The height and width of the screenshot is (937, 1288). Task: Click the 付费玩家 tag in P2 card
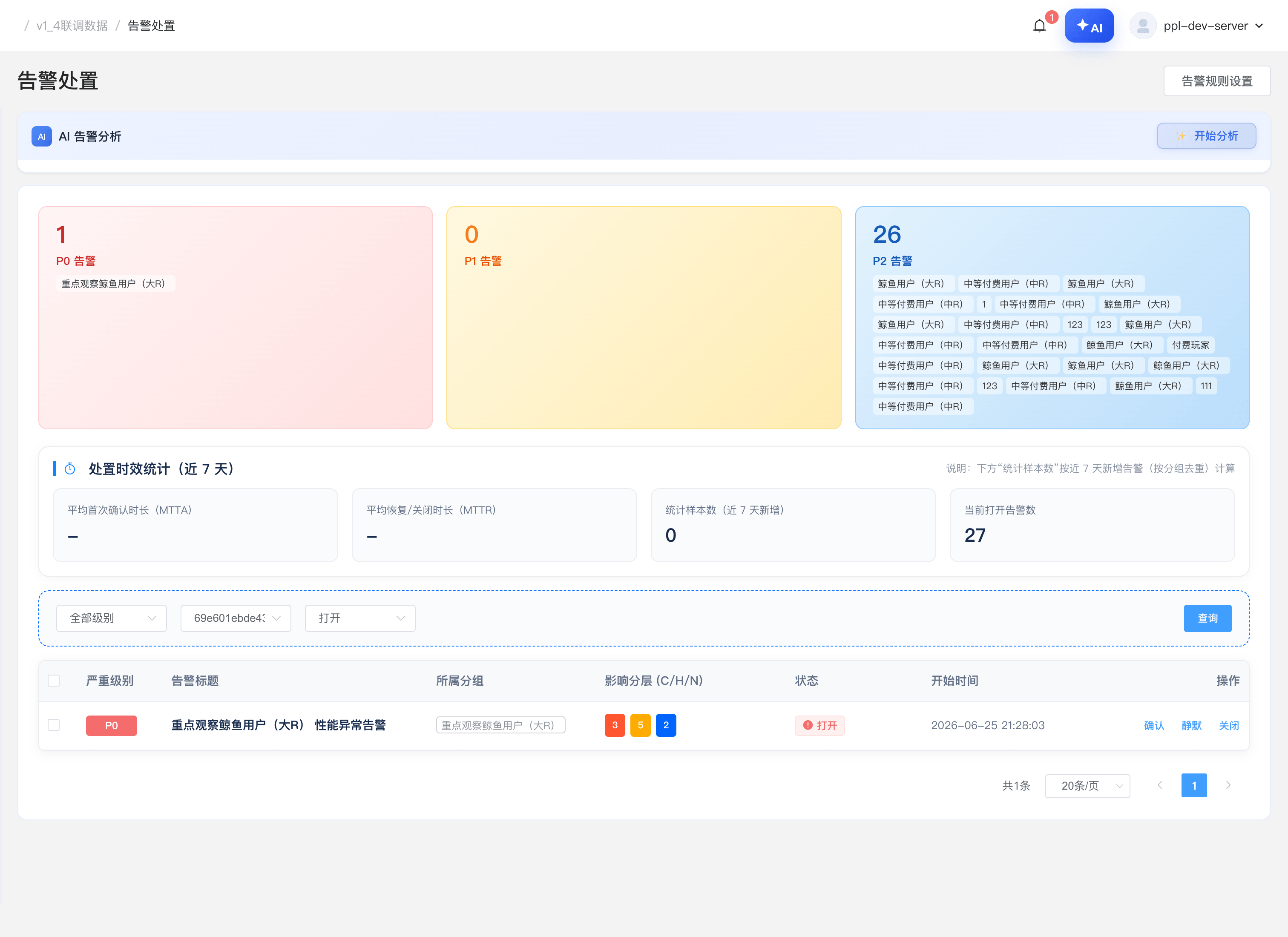tap(1190, 345)
